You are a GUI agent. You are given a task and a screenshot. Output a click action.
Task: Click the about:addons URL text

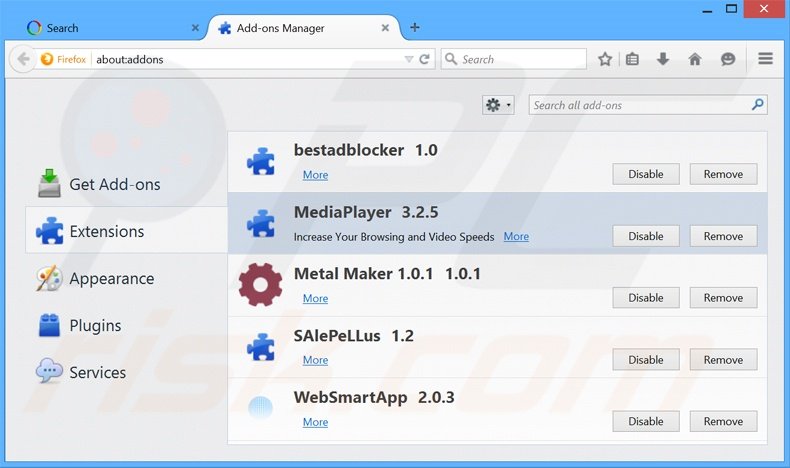pos(130,59)
